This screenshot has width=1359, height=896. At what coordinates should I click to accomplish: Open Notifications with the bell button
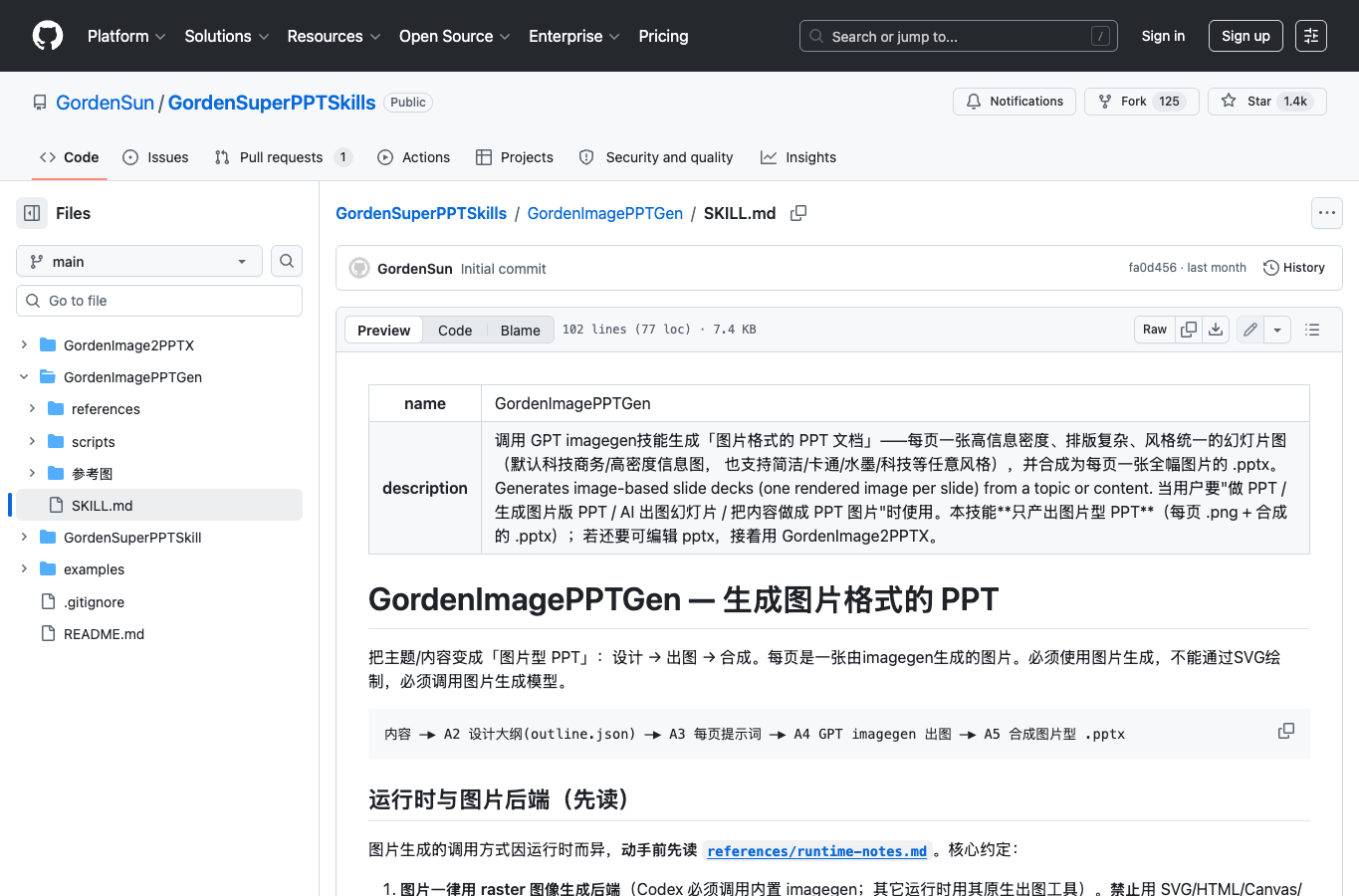tap(1015, 102)
